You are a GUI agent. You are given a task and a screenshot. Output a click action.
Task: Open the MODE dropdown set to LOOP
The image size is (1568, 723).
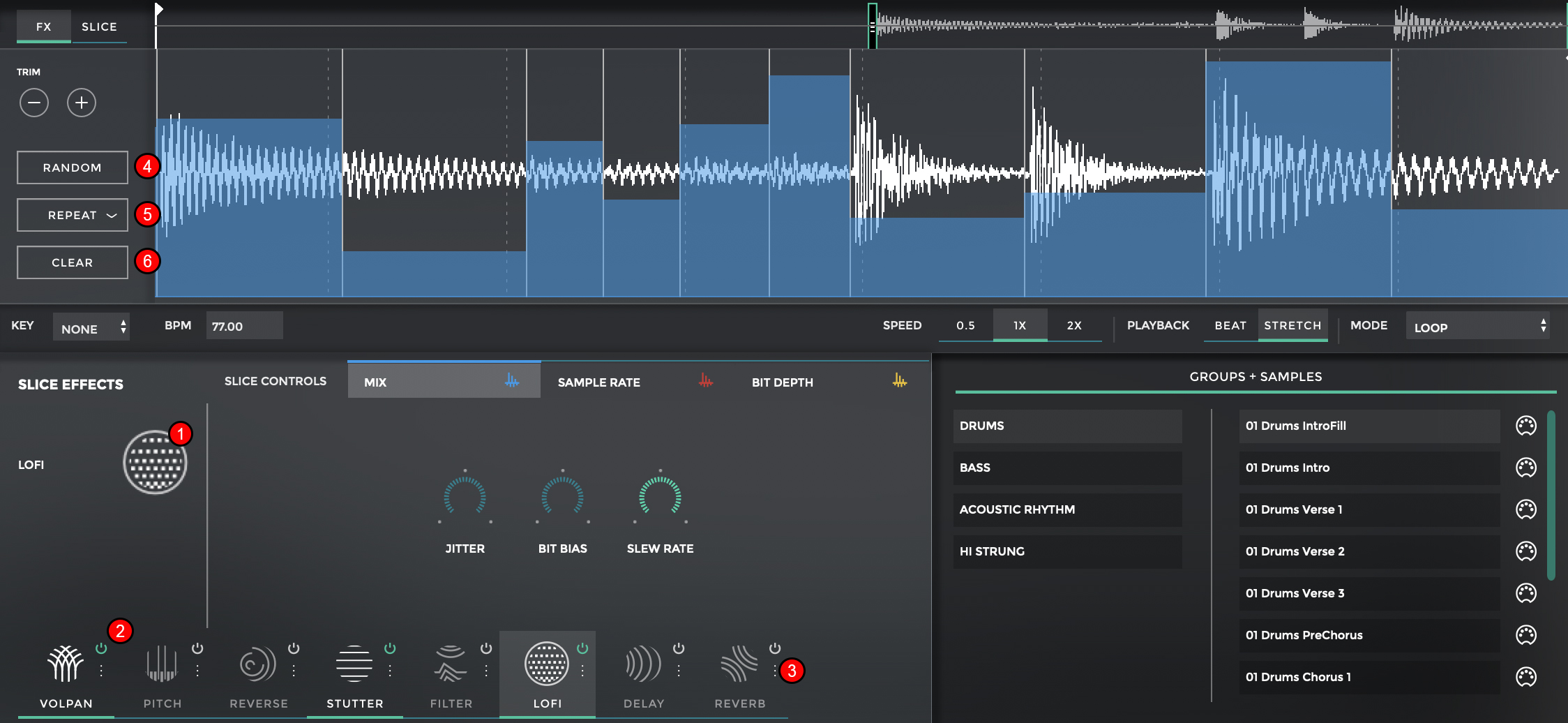1477,327
